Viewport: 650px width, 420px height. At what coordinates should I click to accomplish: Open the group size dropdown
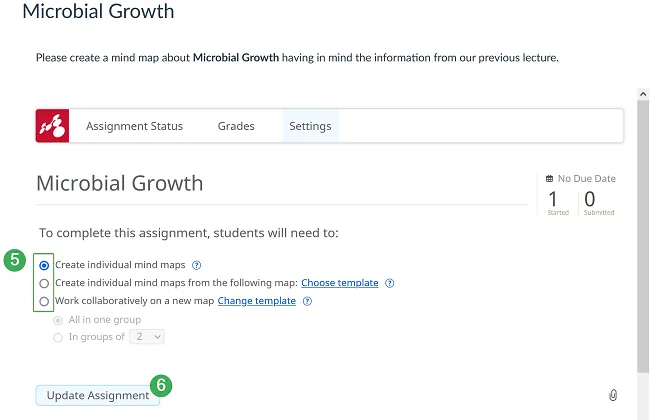146,337
